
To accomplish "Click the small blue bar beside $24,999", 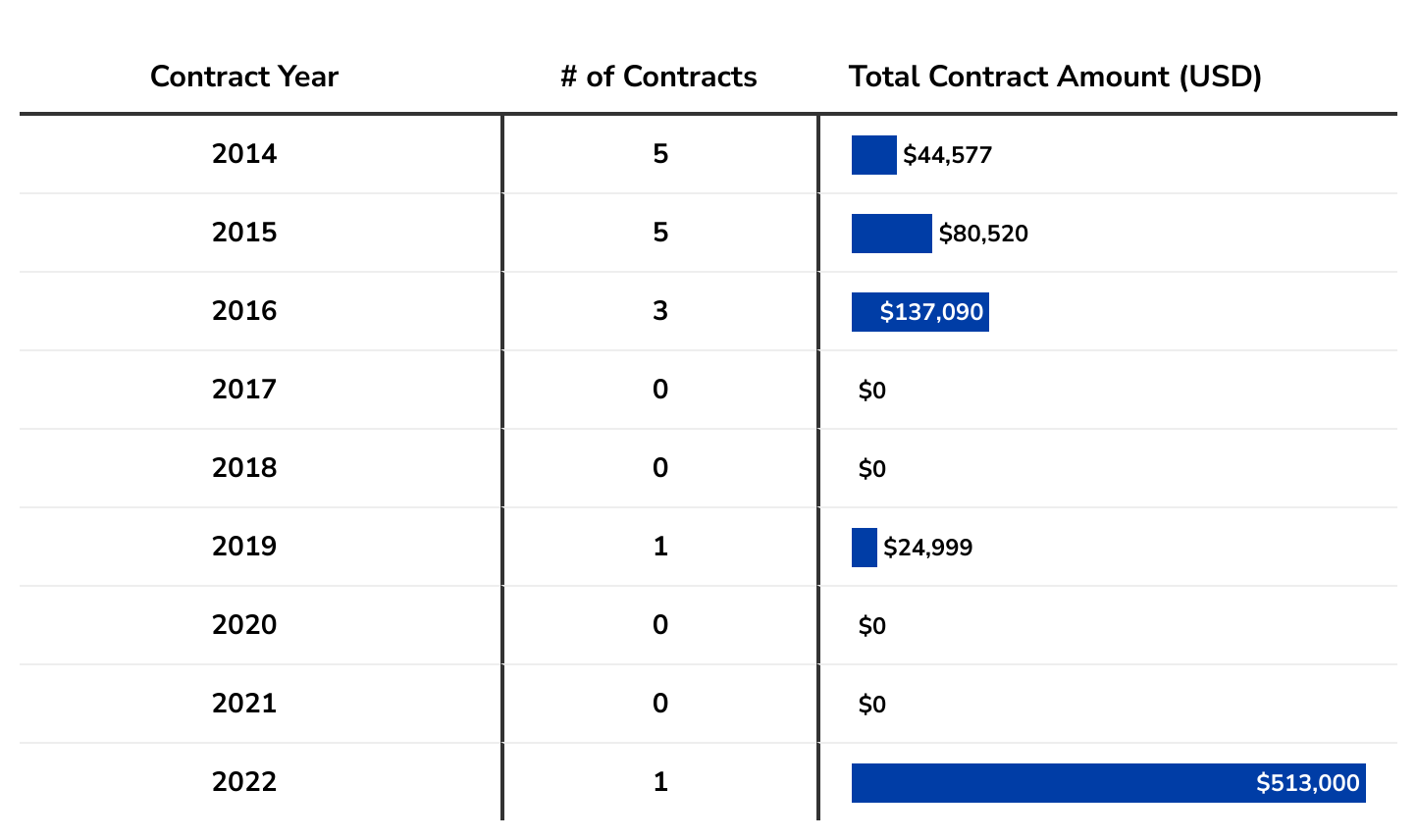I will click(864, 548).
